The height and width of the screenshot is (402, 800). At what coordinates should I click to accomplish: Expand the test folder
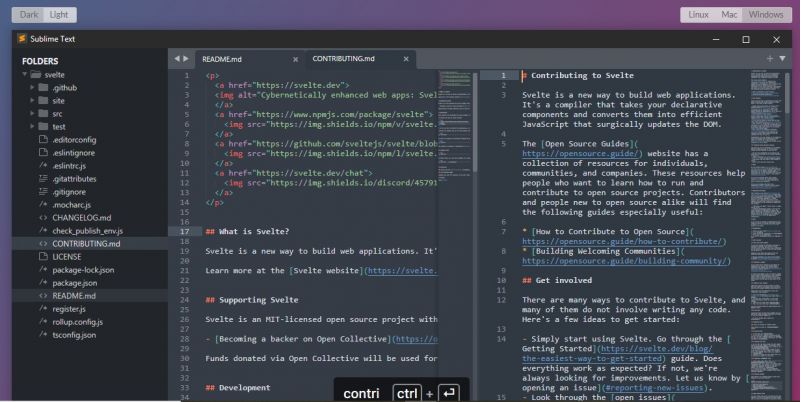click(x=32, y=127)
